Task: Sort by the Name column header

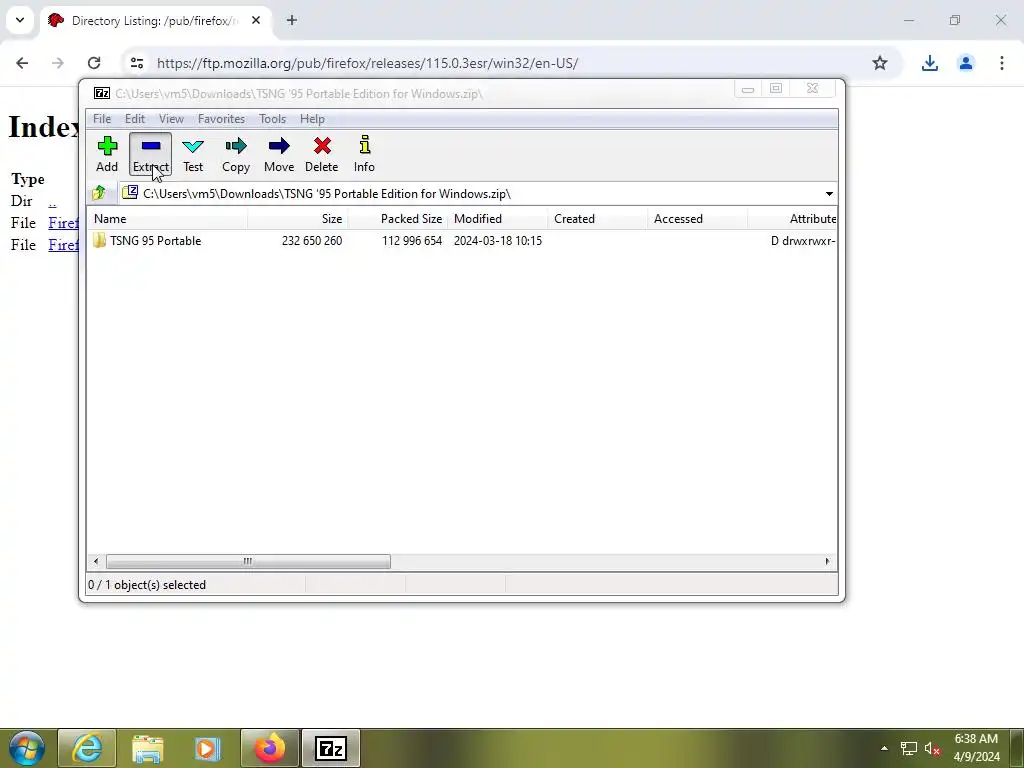Action: coord(167,219)
